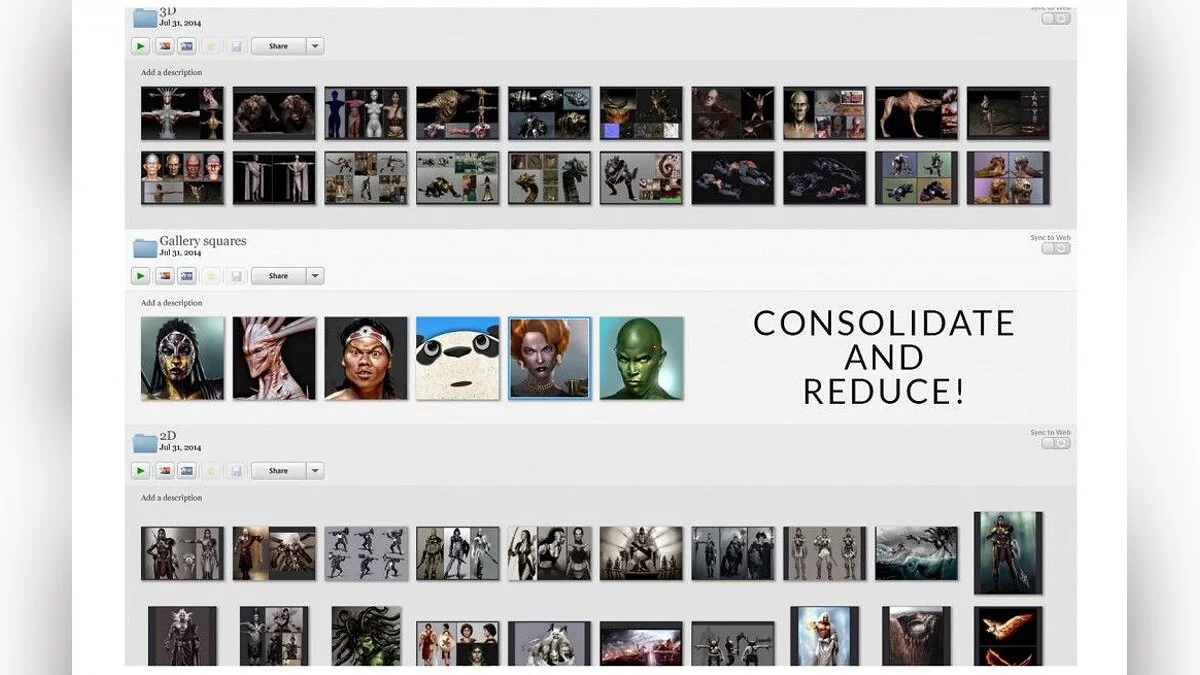This screenshot has height=675, width=1200.
Task: Play slideshow for the 3D folder
Action: tap(140, 46)
